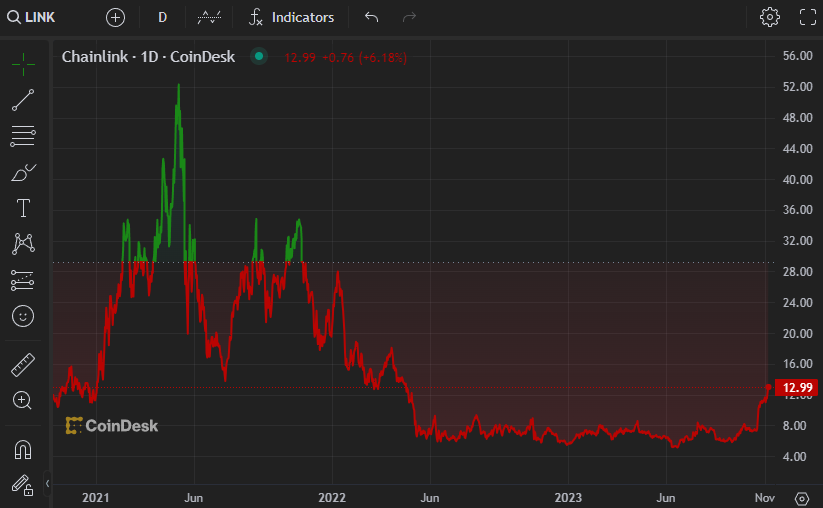Toggle fullscreen mode for the chart

click(808, 17)
